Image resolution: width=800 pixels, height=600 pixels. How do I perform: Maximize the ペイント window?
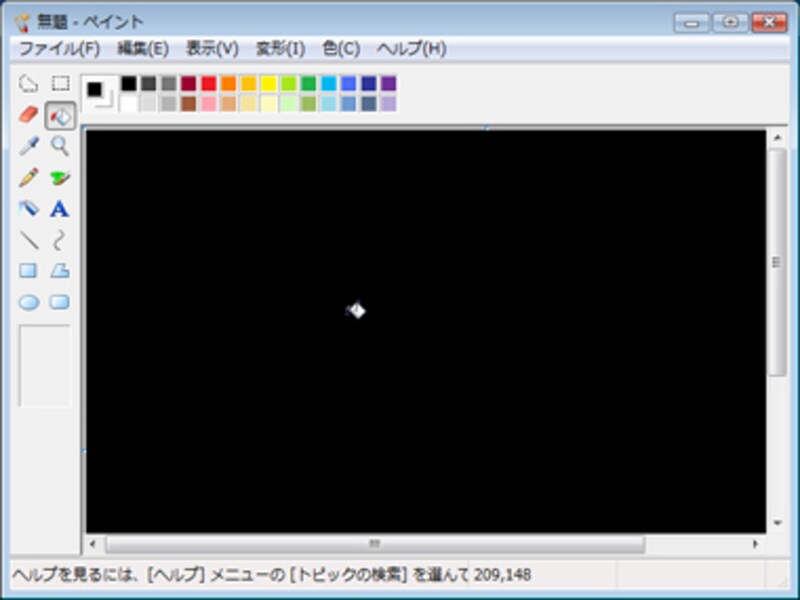731,23
